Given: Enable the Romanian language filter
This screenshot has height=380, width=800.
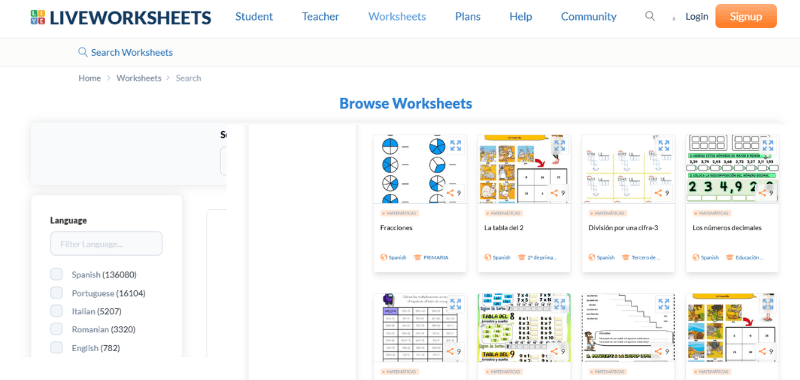Looking at the screenshot, I should [x=56, y=329].
